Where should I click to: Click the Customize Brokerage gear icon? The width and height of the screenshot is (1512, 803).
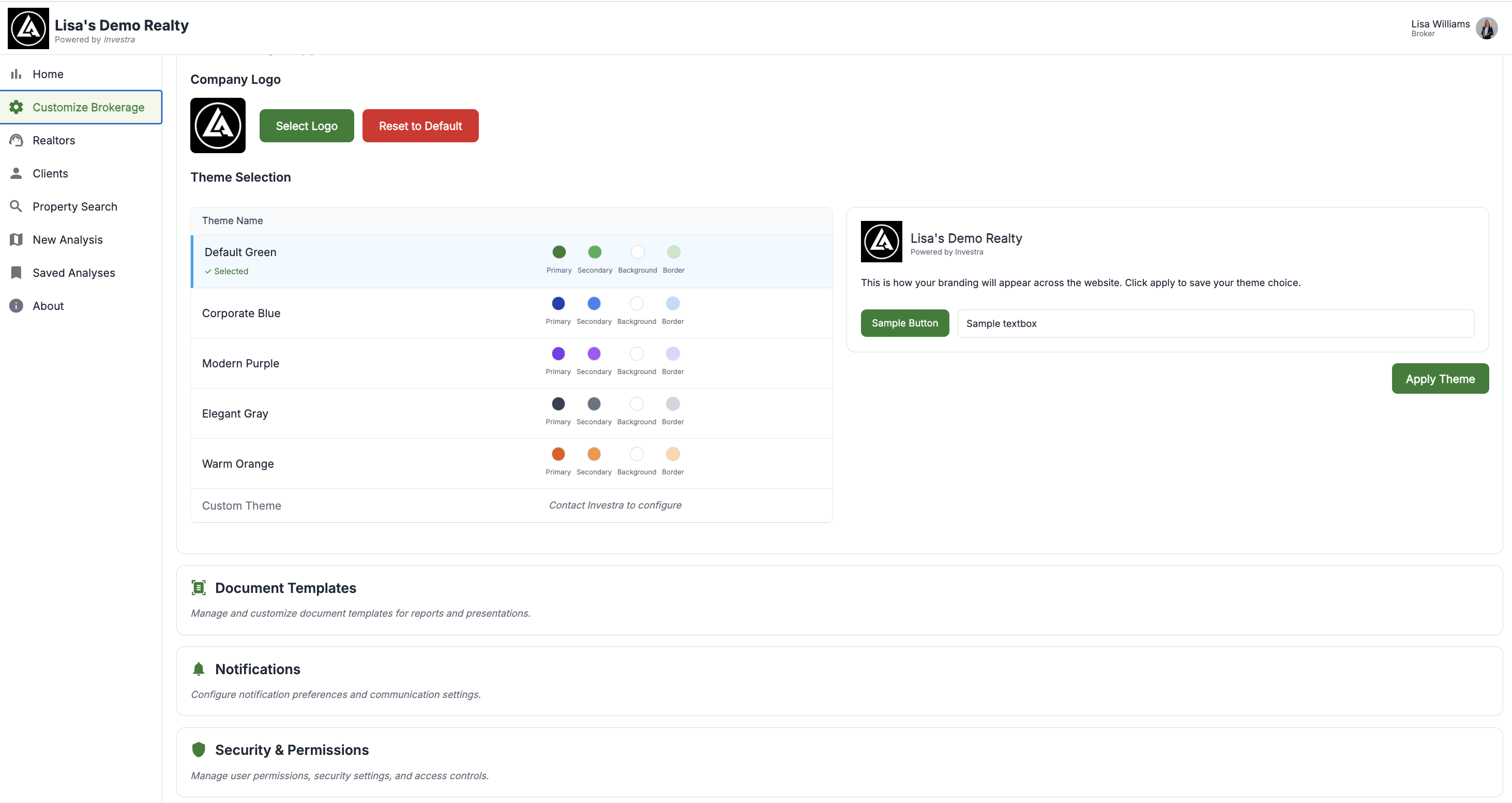coord(17,107)
